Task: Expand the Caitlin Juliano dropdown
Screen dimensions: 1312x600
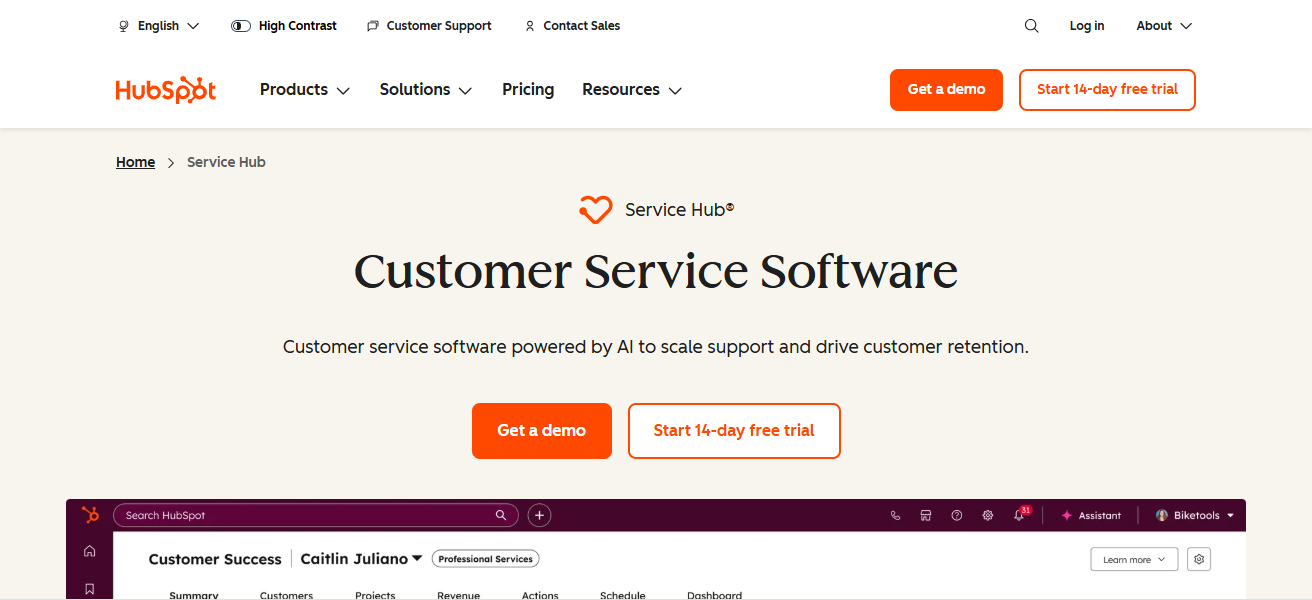Action: [x=361, y=558]
